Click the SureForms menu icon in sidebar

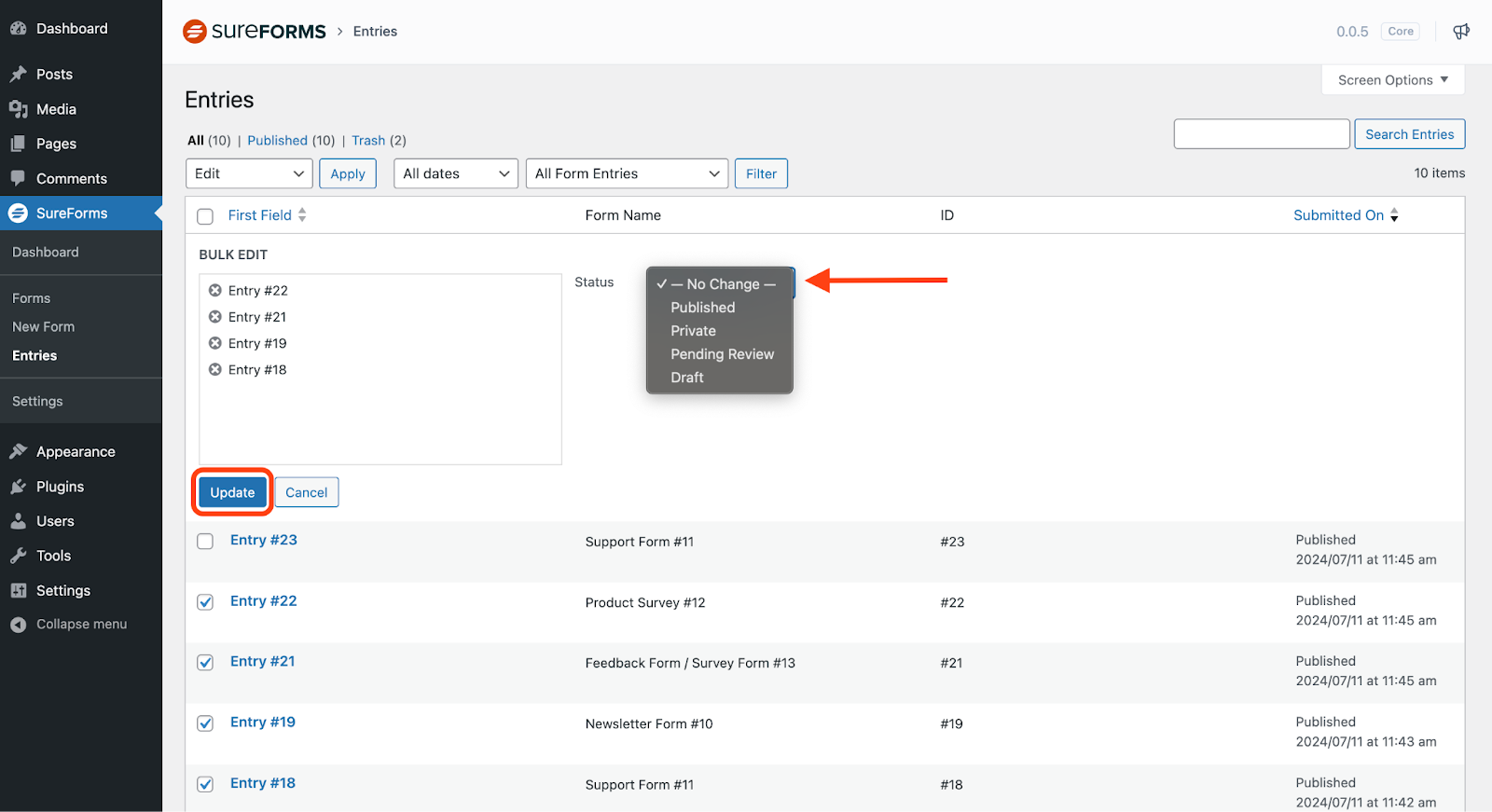pyautogui.click(x=18, y=213)
